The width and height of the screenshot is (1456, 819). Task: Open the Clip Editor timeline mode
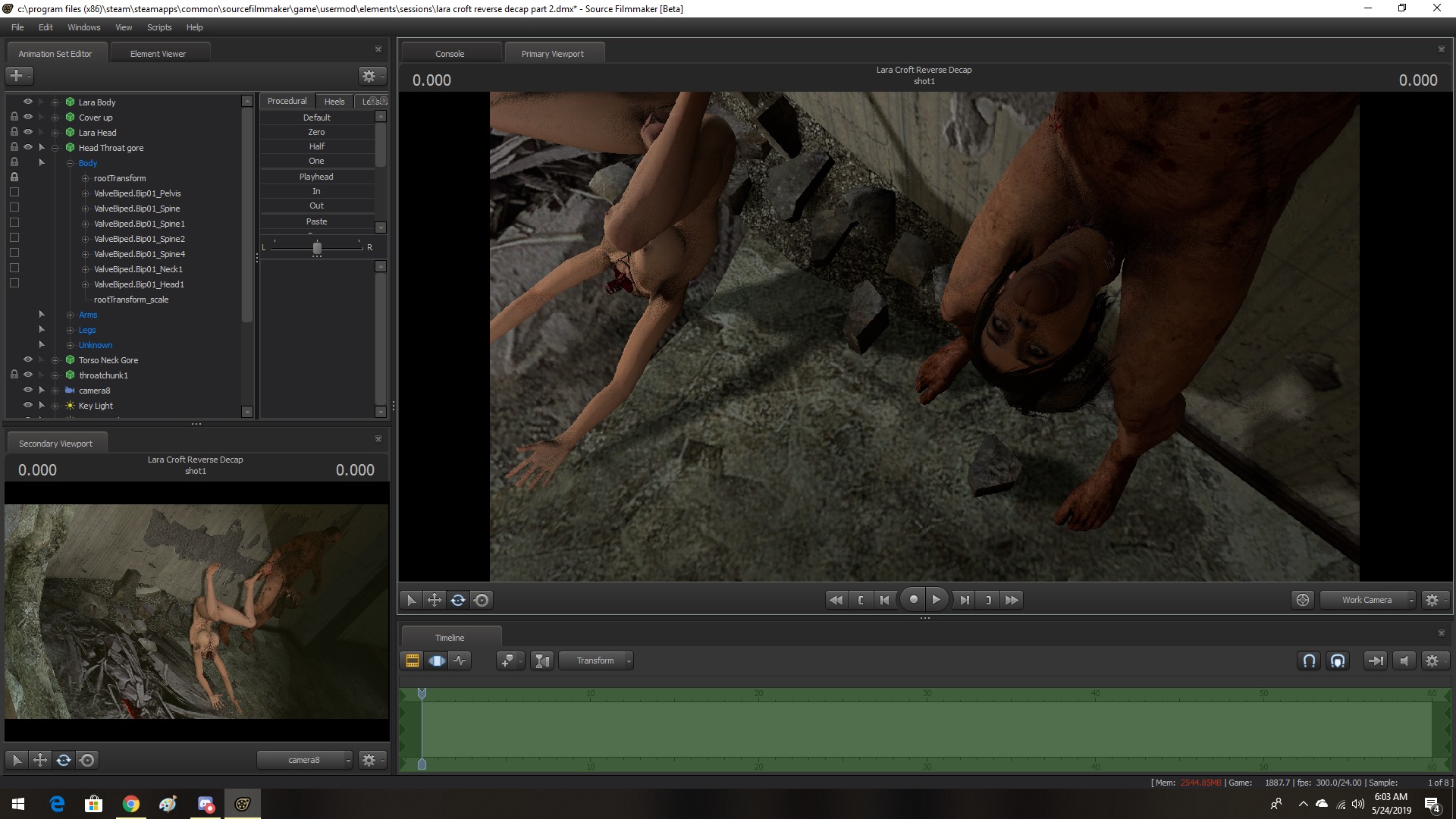(x=412, y=661)
